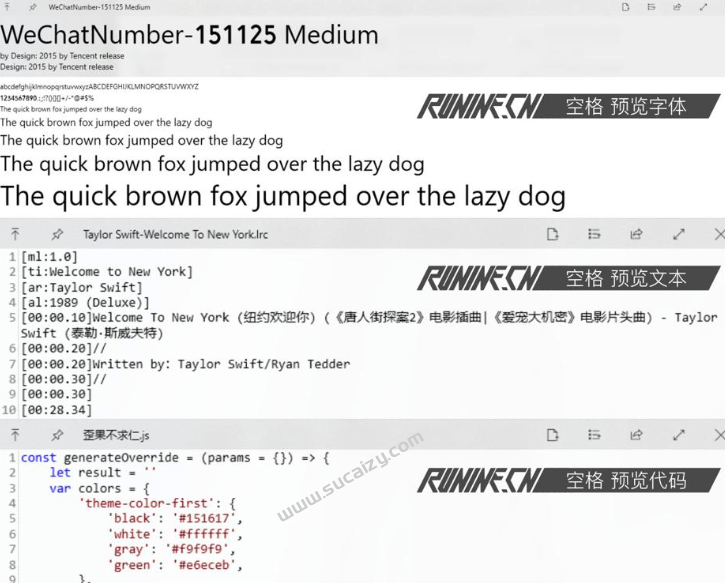Open font file with default app icon
Screen dimensions: 725x583
(626, 7)
